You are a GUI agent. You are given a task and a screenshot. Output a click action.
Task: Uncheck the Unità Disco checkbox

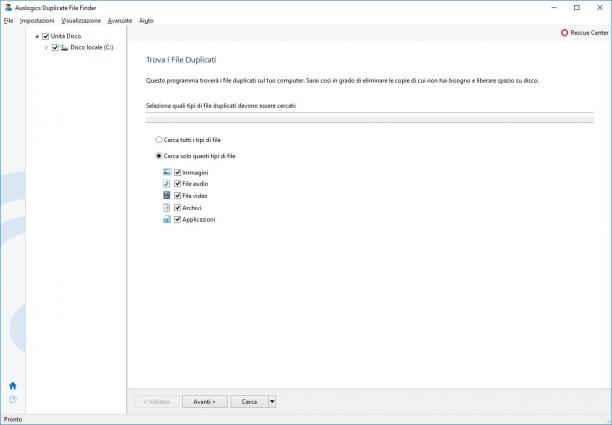point(45,36)
